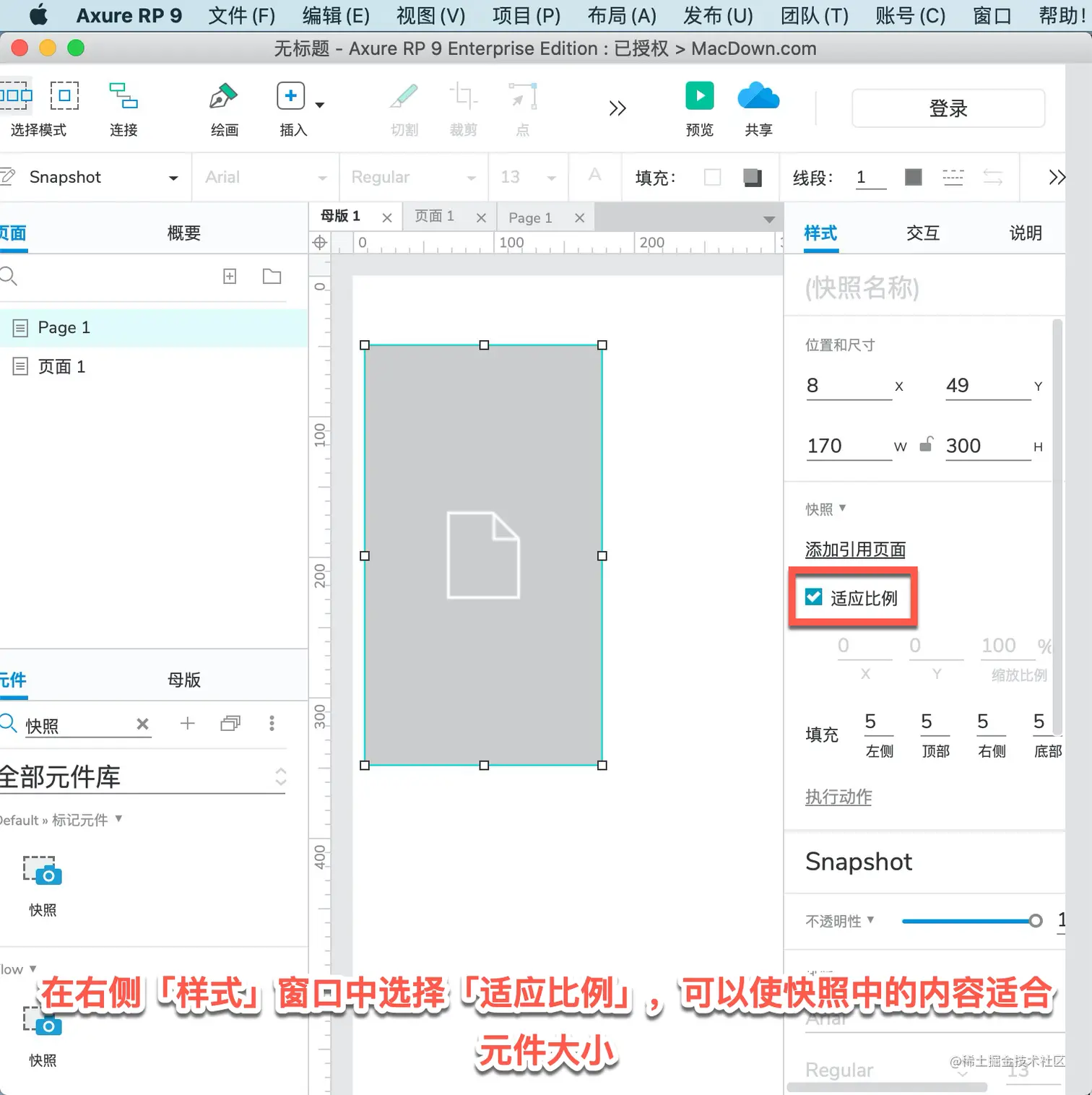The height and width of the screenshot is (1095, 1092).
Task: Close the 母版 1 tab
Action: pyautogui.click(x=387, y=217)
